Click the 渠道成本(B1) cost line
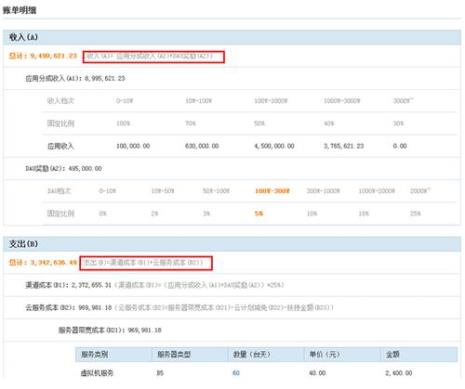 pos(155,285)
